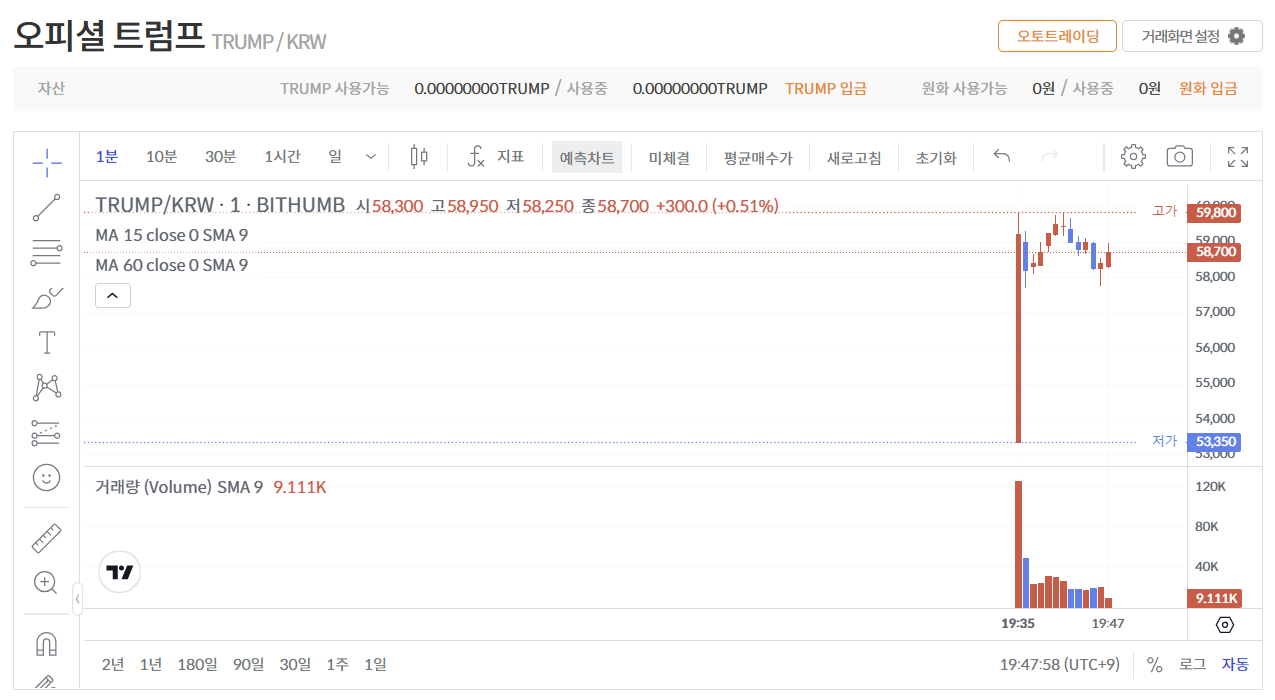Switch to 일 daily interval
The image size is (1275, 700).
pos(335,157)
